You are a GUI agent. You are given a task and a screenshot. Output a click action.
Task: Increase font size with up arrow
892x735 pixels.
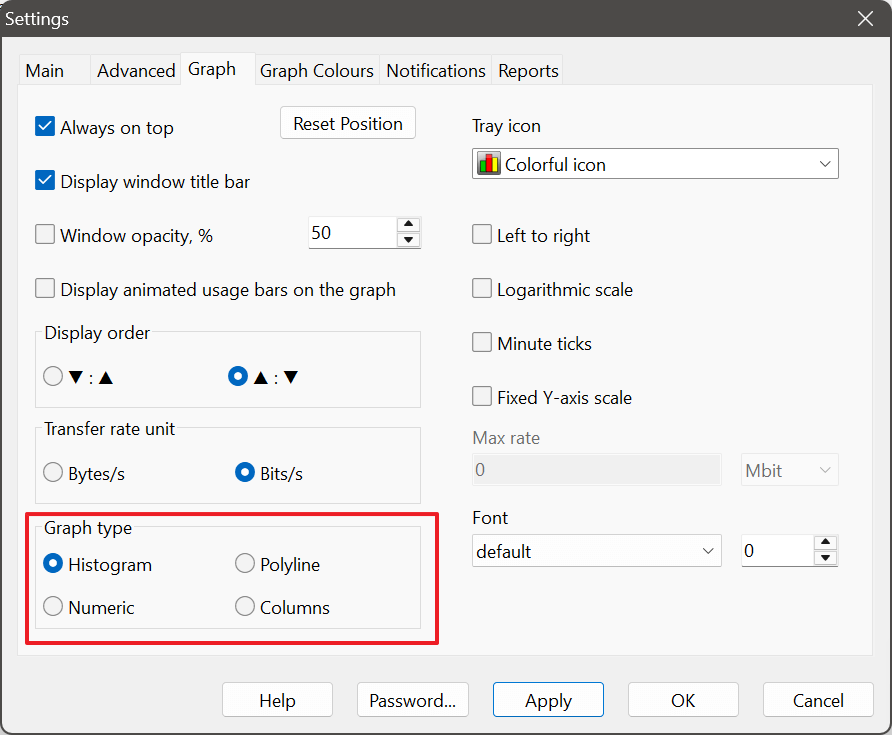825,543
